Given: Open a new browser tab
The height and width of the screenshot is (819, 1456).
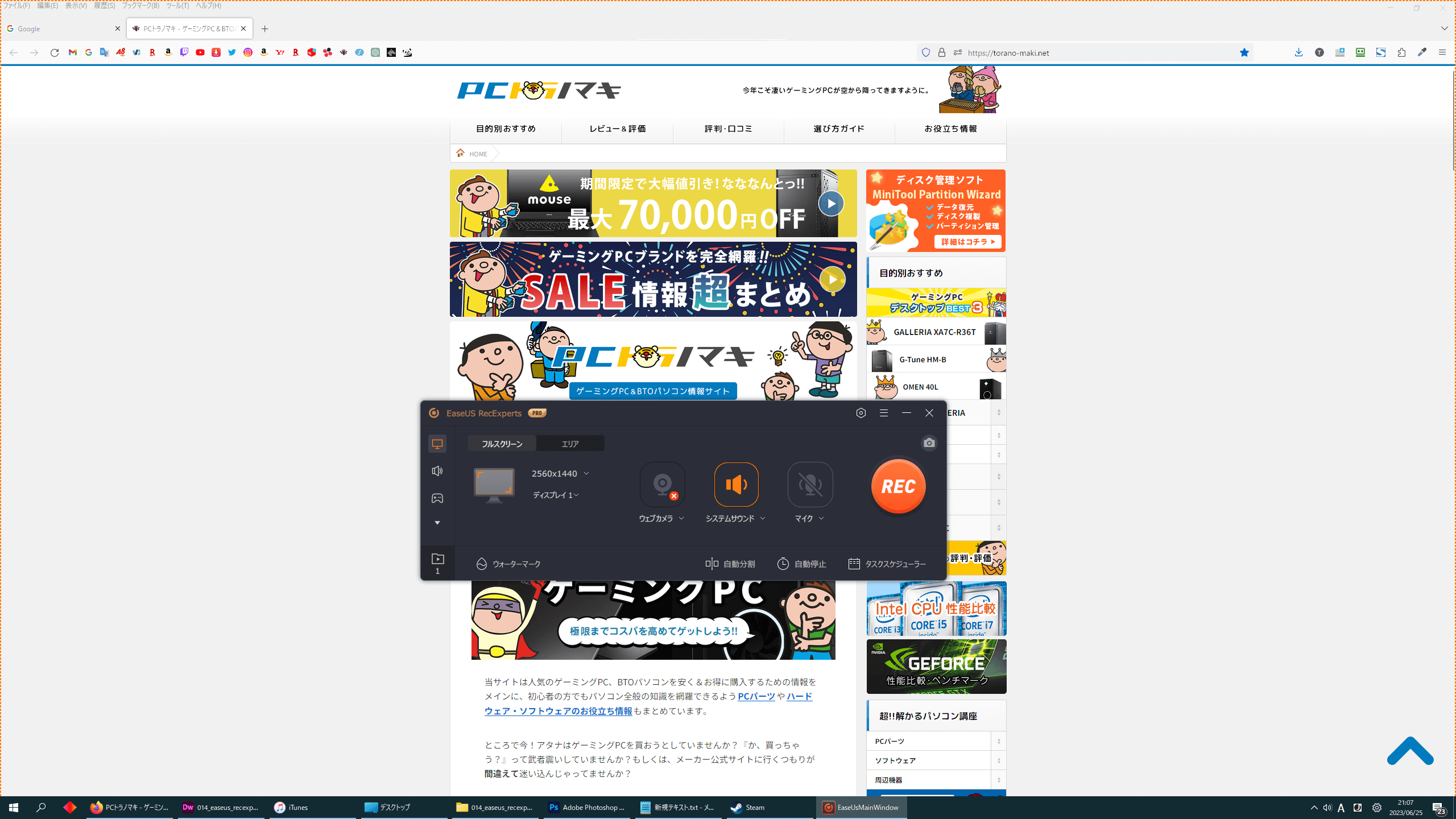Looking at the screenshot, I should (264, 28).
